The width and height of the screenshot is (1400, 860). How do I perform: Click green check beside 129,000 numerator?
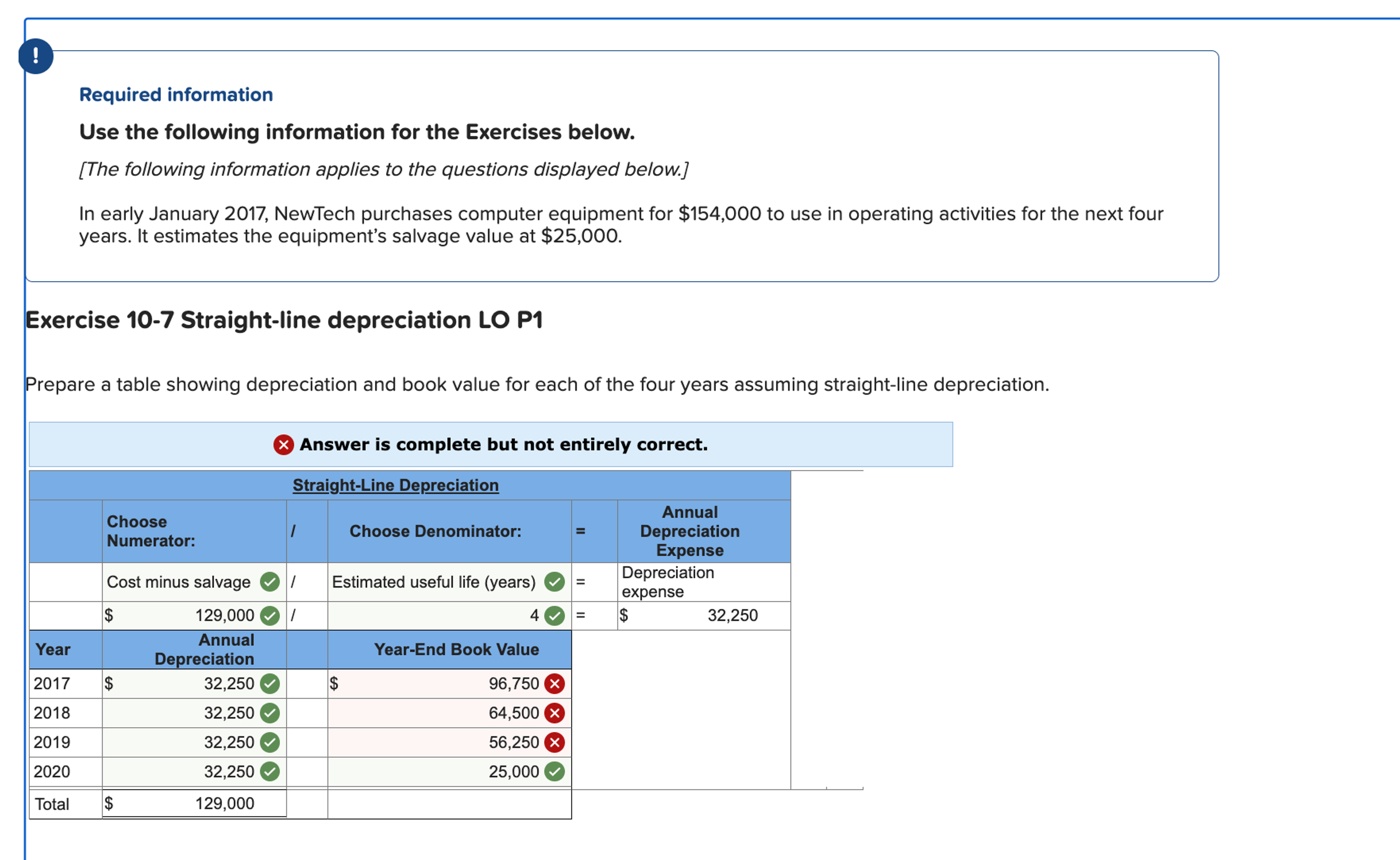coord(270,616)
